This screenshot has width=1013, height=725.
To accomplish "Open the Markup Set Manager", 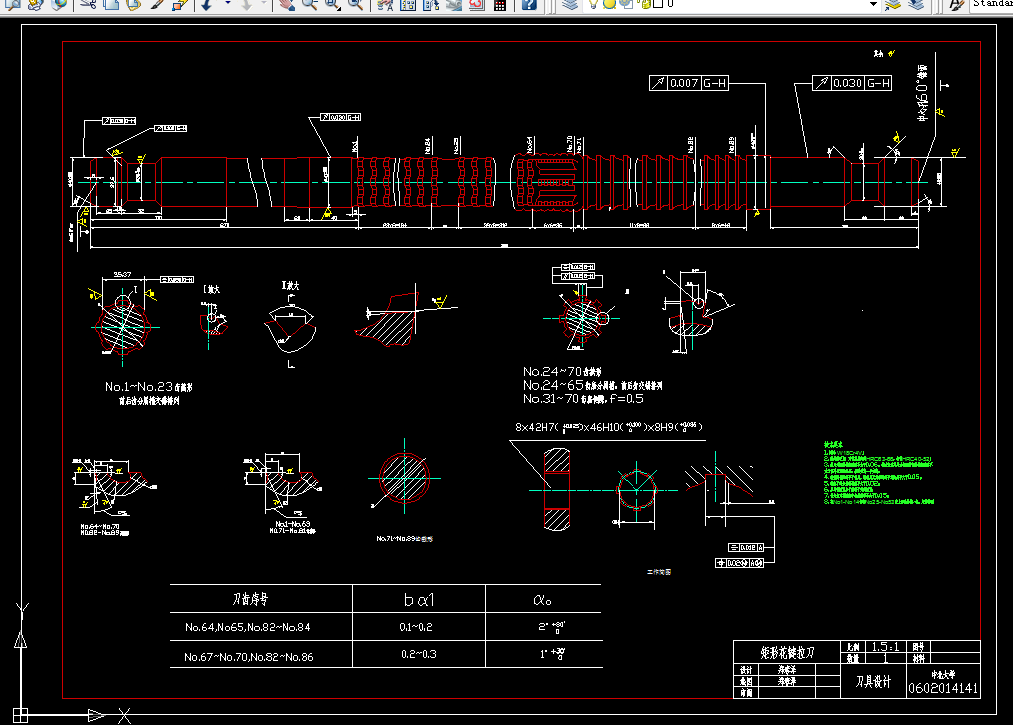I will point(477,4).
